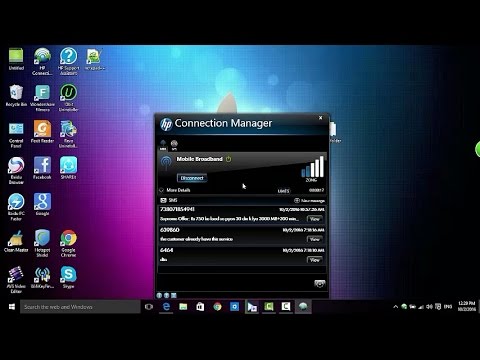Click New message in SMS panel

(x=309, y=200)
